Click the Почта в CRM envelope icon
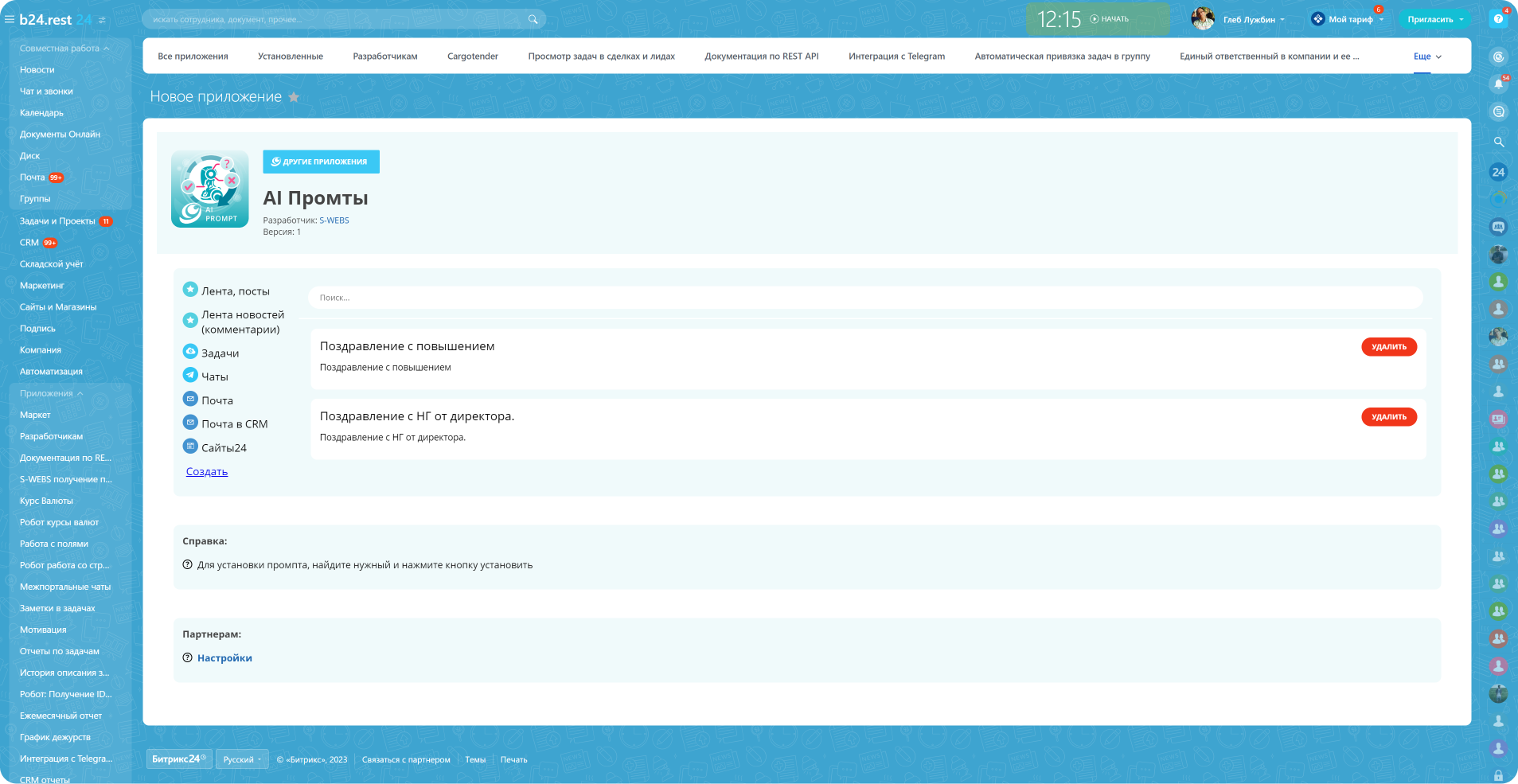The width and height of the screenshot is (1518, 784). pos(190,423)
